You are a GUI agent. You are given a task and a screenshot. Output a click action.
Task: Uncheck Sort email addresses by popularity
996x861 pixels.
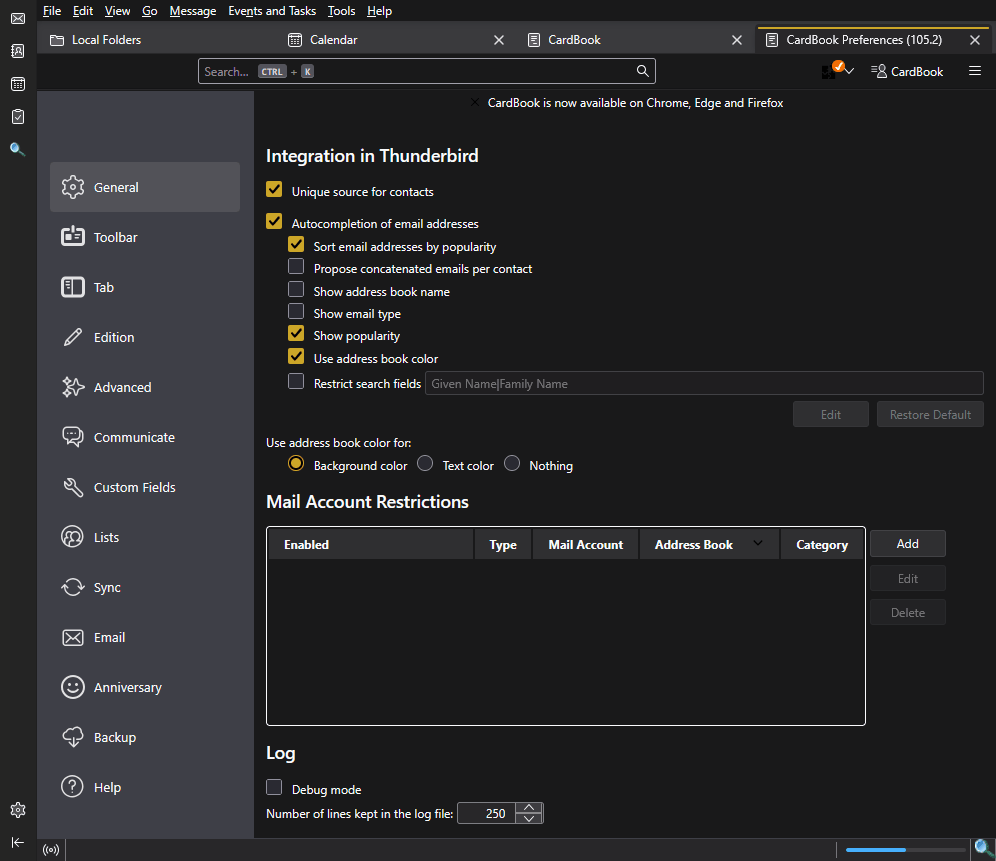296,245
